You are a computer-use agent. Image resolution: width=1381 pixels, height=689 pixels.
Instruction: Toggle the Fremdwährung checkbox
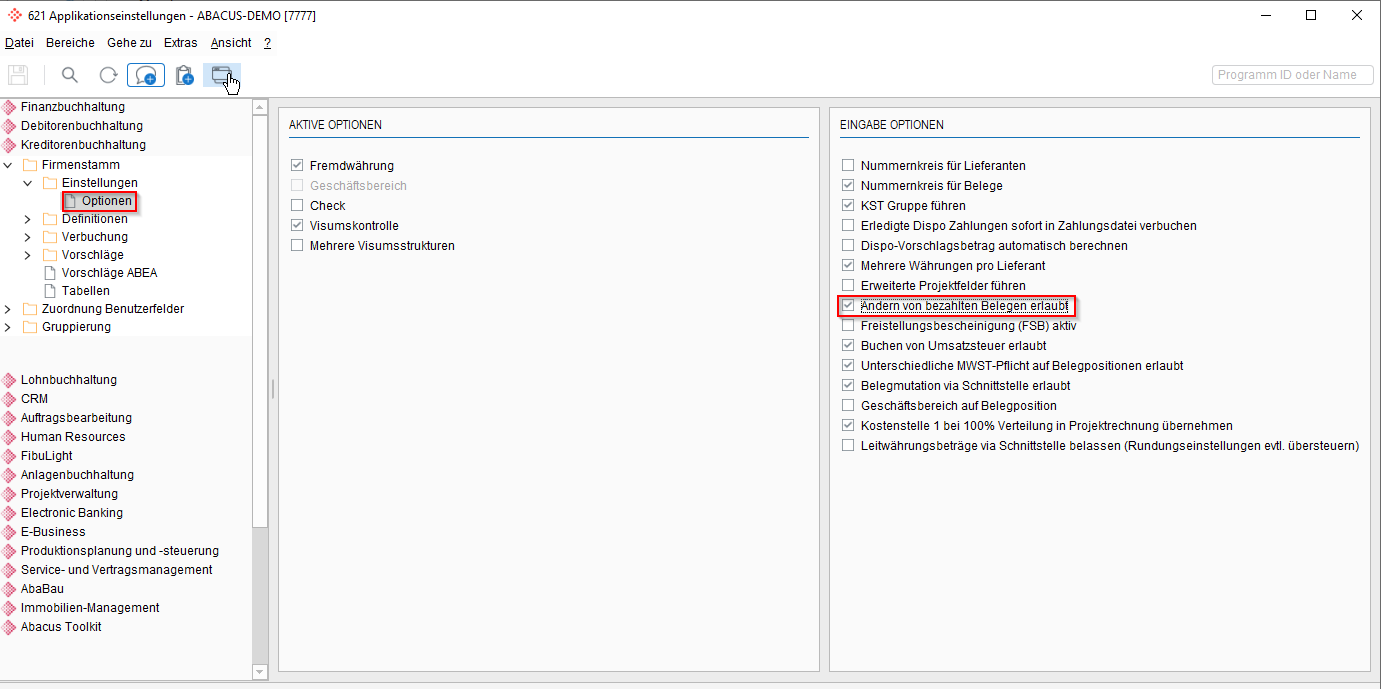pos(297,166)
